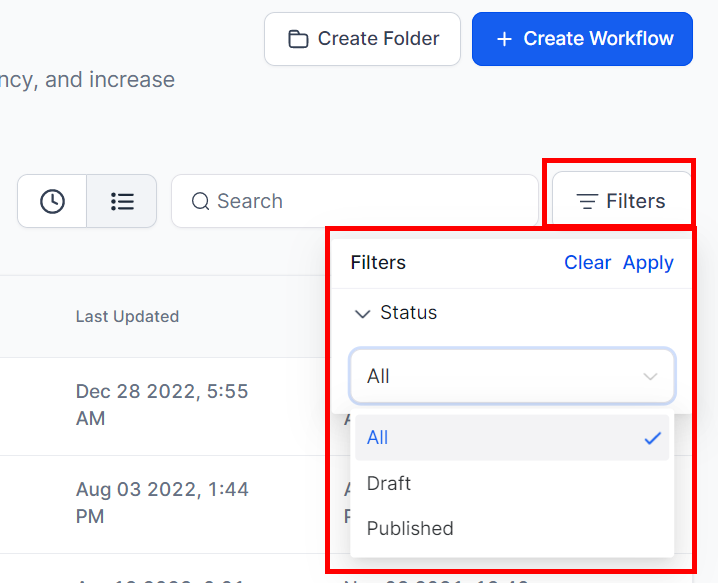The width and height of the screenshot is (718, 583).
Task: Focus the Search input field
Action: pos(370,201)
